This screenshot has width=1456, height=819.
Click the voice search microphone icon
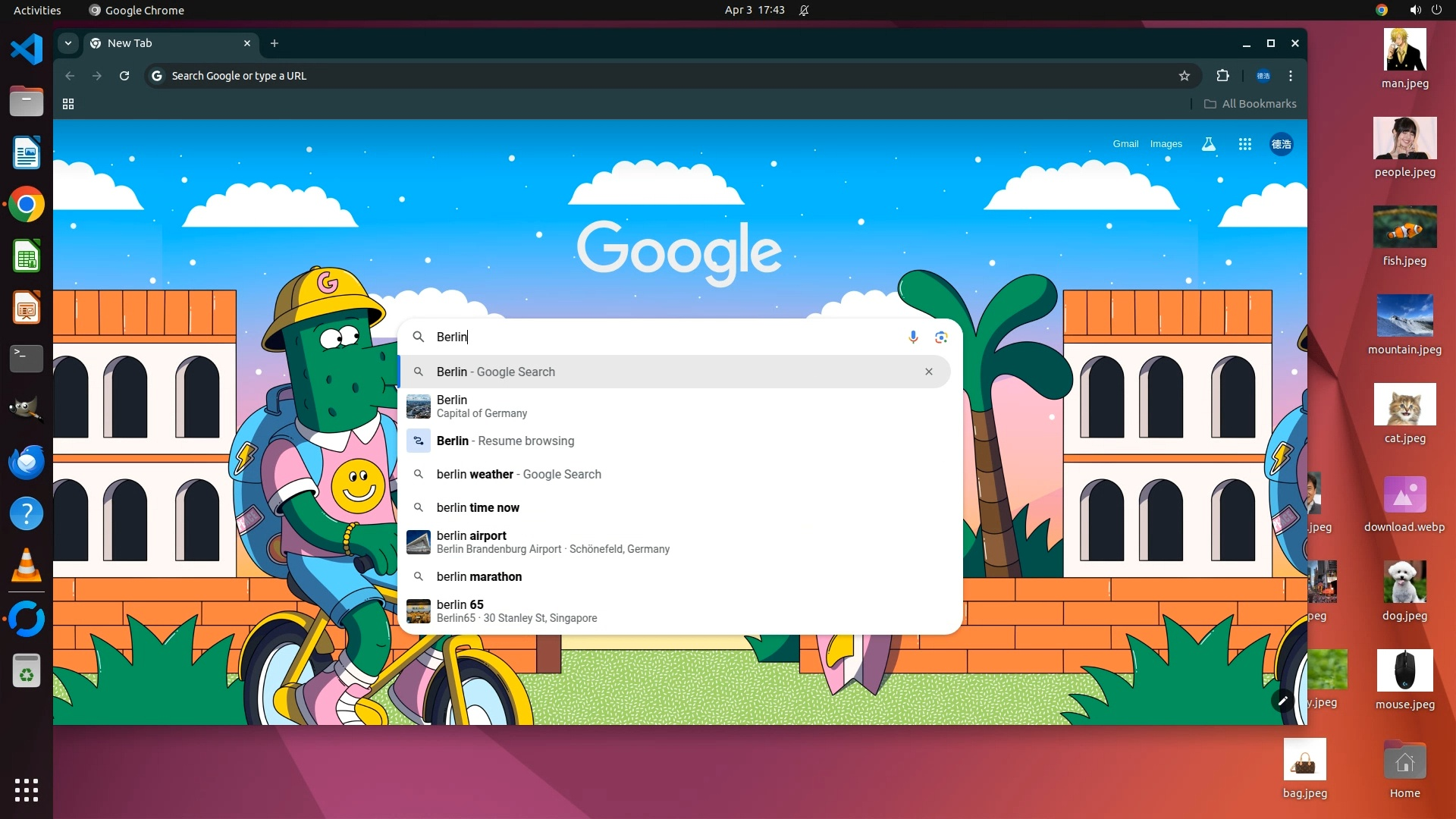pyautogui.click(x=913, y=337)
